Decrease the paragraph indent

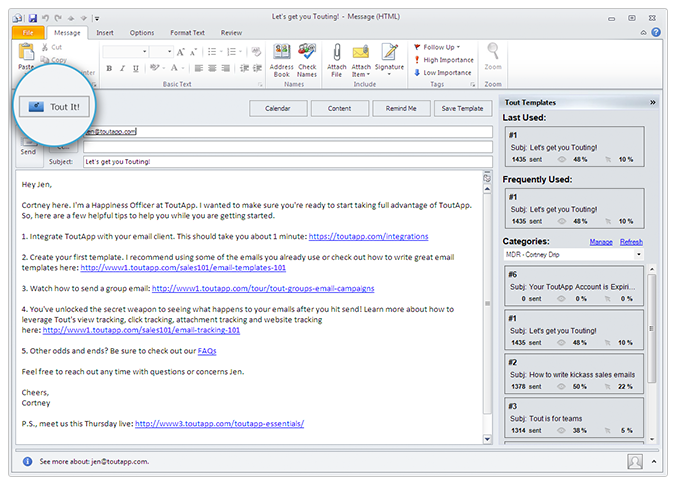244,68
